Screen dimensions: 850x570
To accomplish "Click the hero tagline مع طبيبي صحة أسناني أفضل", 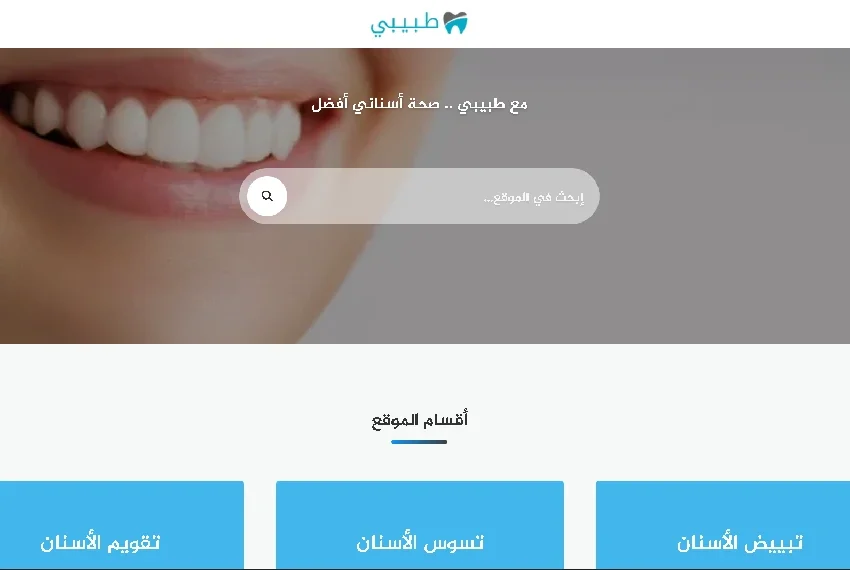I will [x=420, y=104].
